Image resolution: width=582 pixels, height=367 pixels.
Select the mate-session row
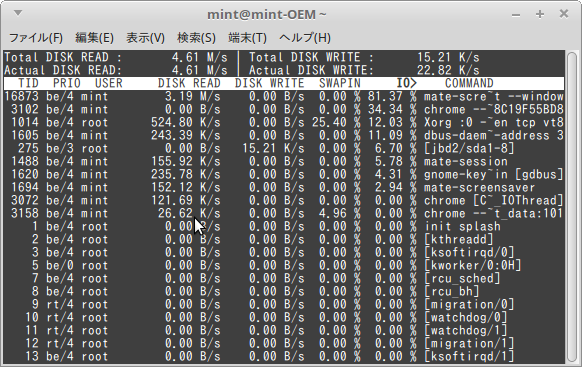click(284, 161)
